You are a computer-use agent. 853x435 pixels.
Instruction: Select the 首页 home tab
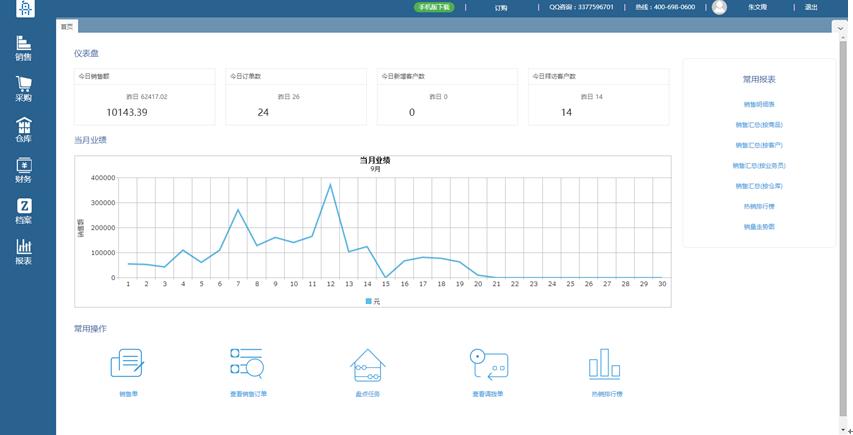click(67, 27)
